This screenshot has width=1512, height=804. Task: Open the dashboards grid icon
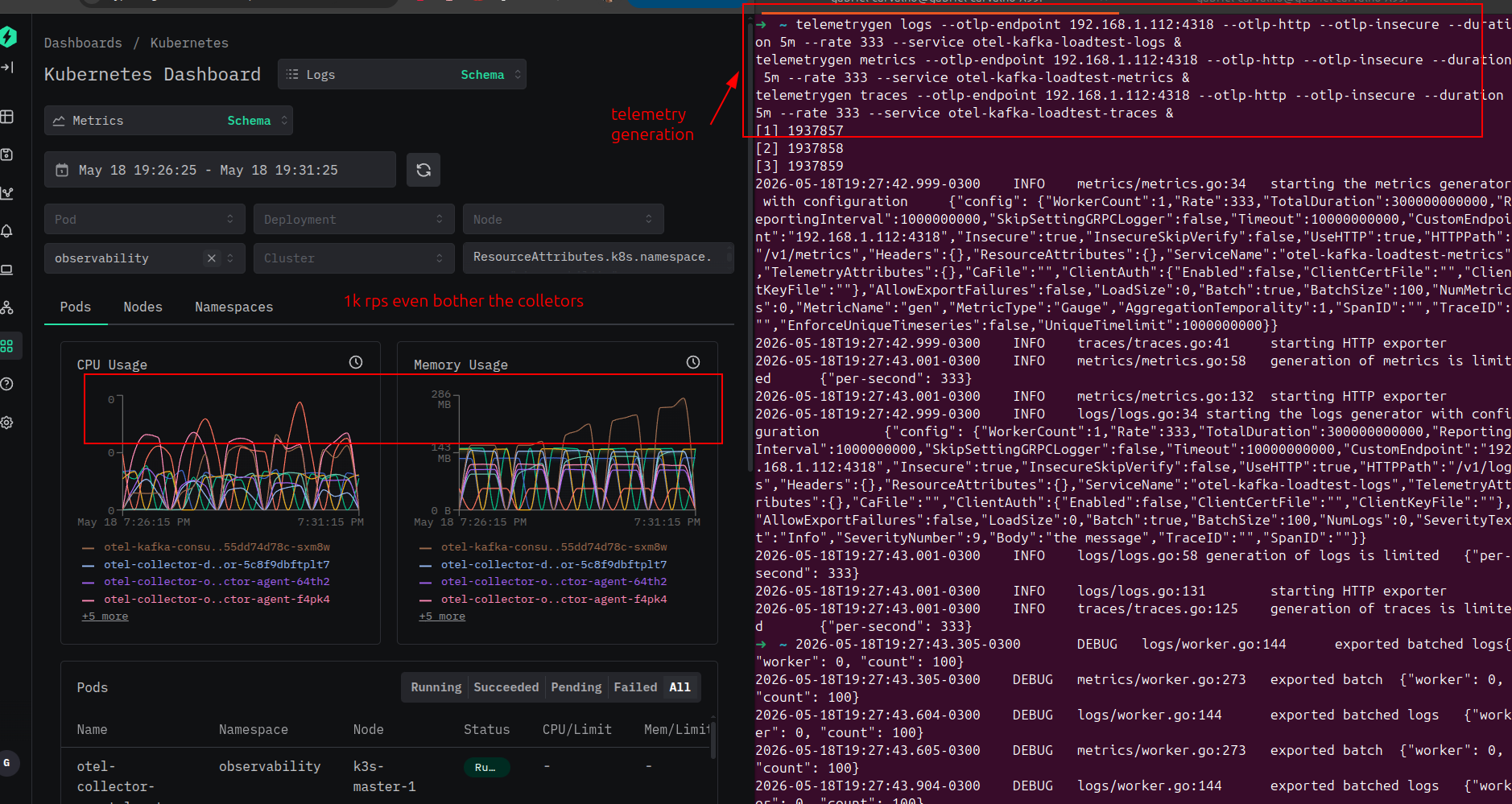[x=7, y=346]
